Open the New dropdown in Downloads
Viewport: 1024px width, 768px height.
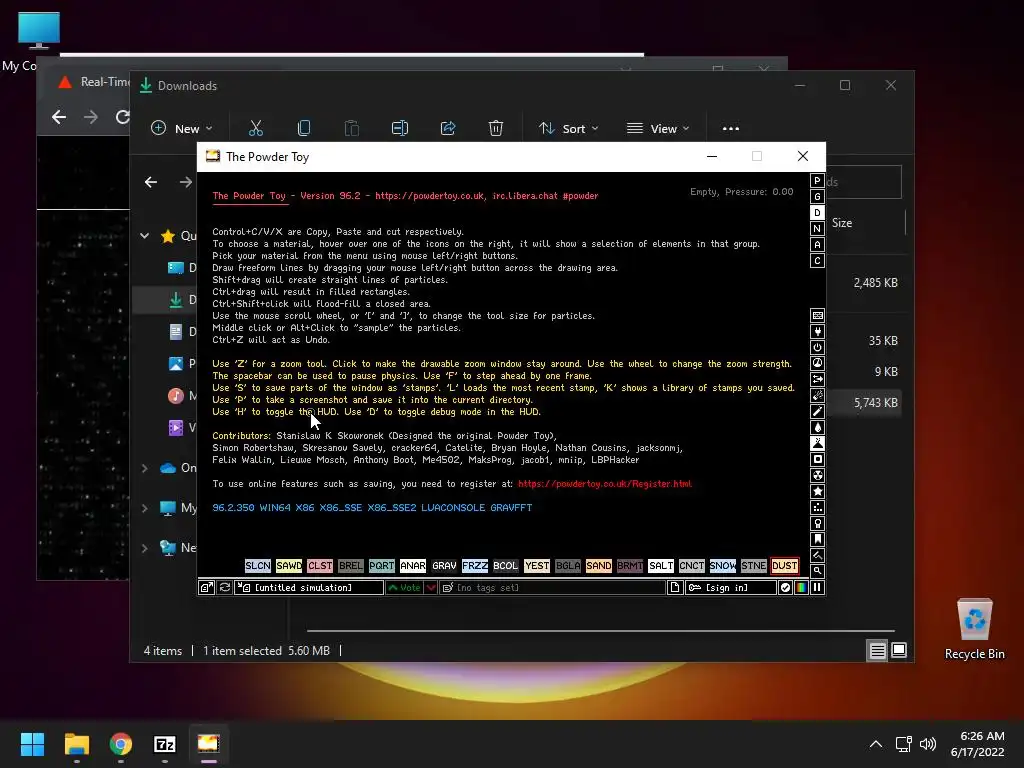click(x=182, y=129)
